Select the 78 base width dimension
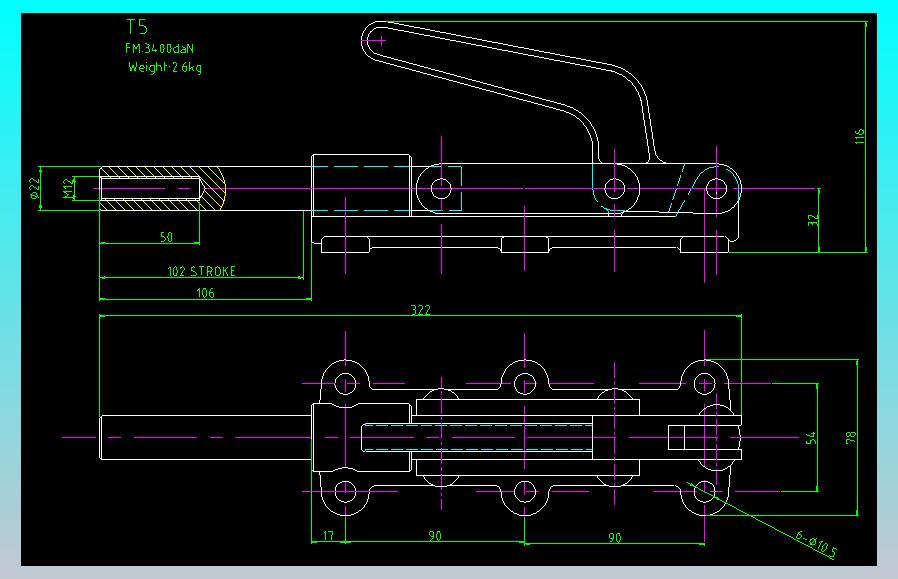The image size is (898, 579). (x=851, y=437)
